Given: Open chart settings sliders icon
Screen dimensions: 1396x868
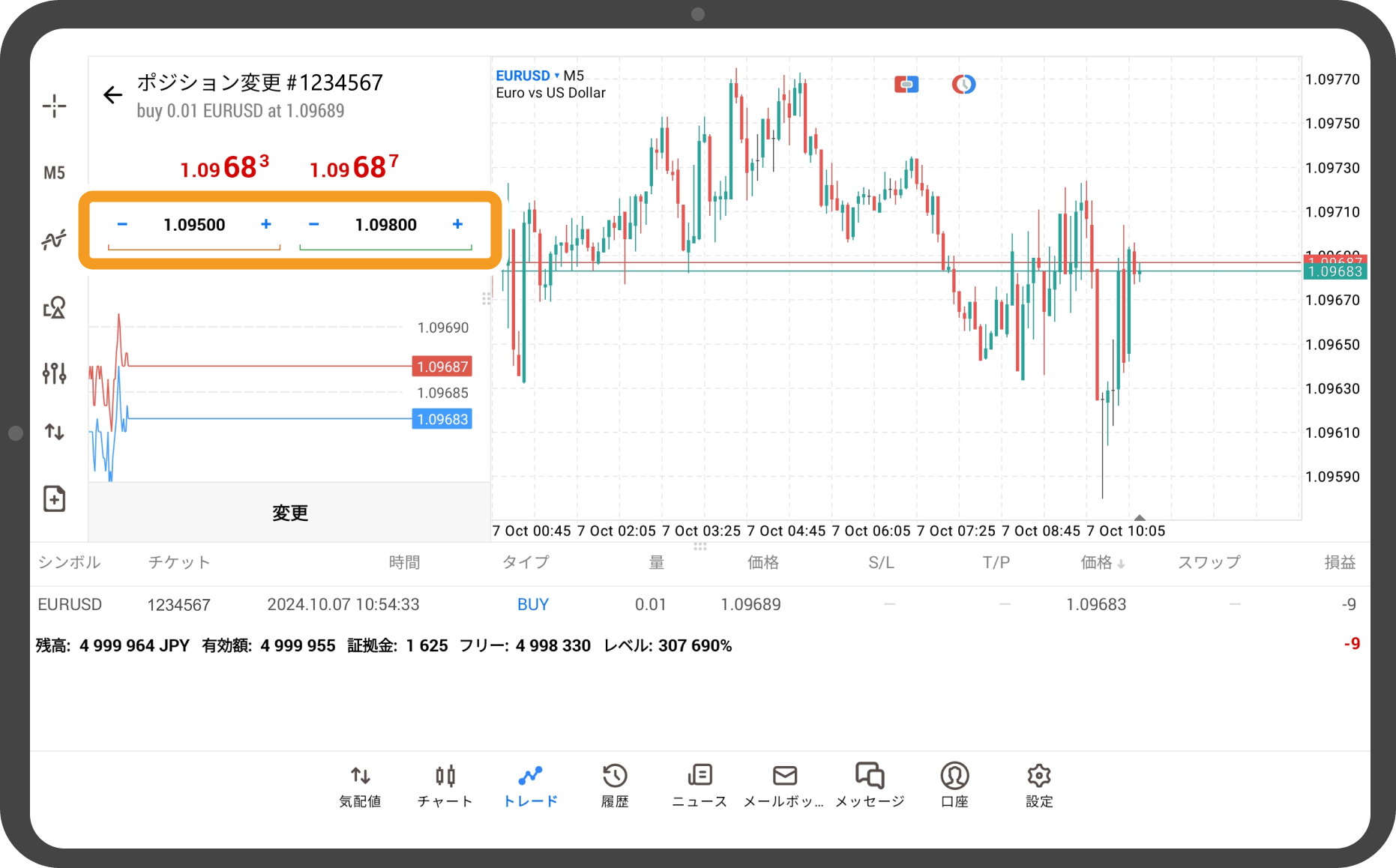Looking at the screenshot, I should pos(54,373).
